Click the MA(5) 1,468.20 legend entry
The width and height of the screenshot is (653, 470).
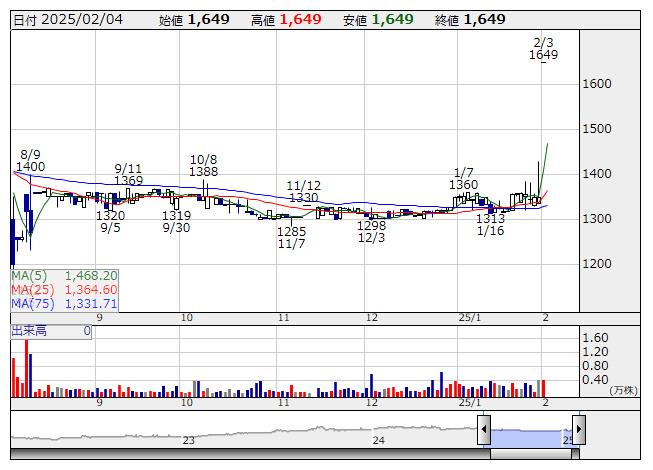65,276
